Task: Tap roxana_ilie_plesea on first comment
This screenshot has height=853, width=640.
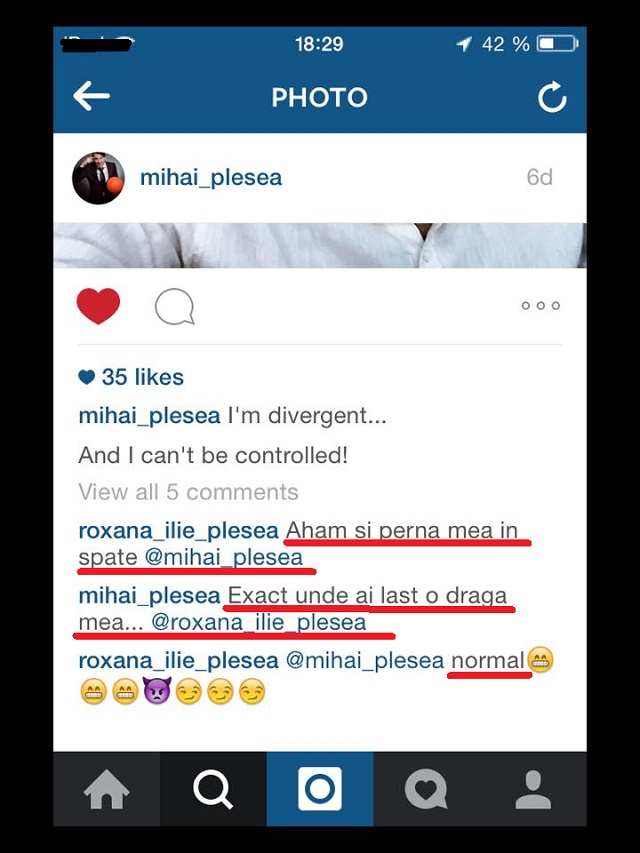Action: [179, 531]
